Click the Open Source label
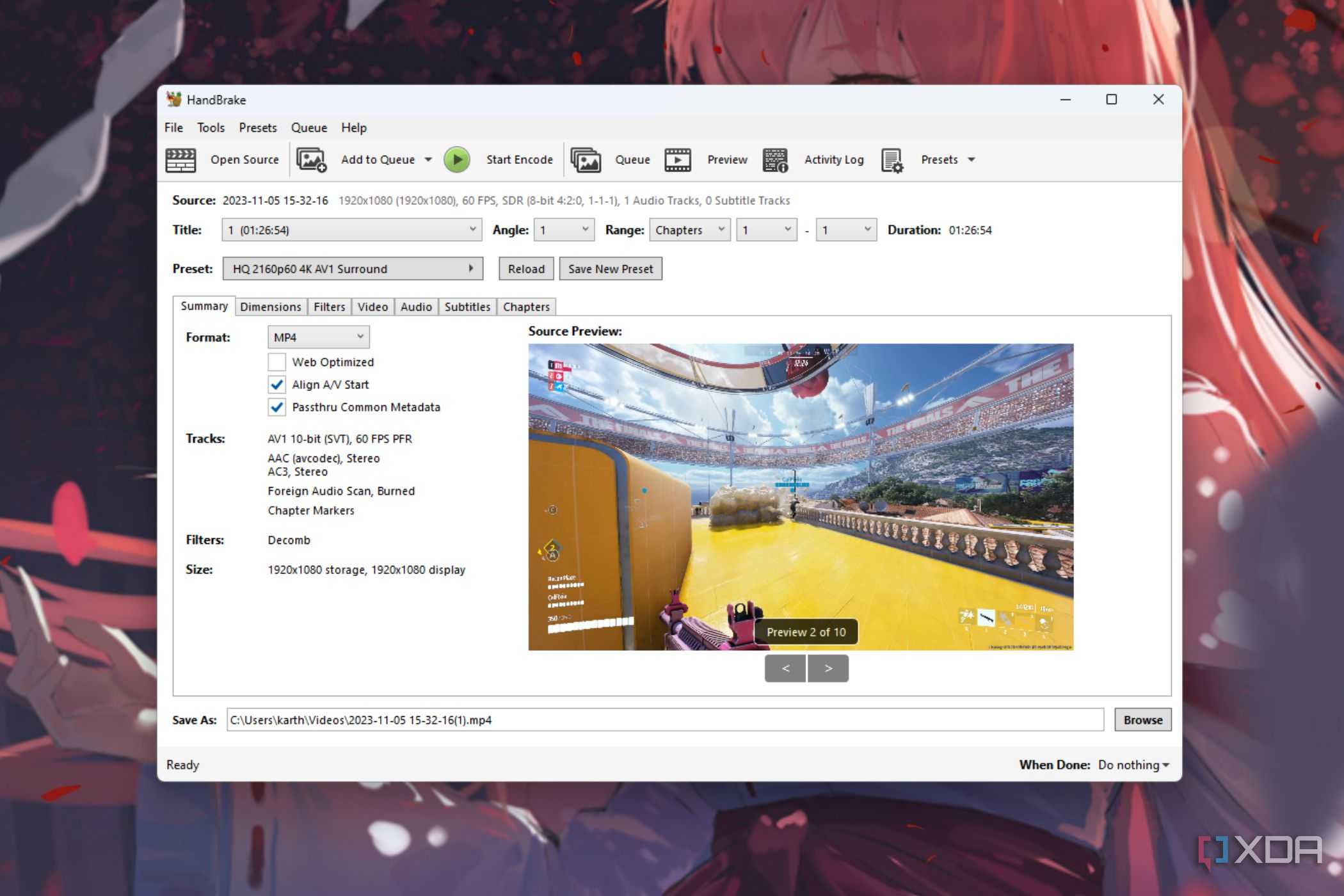Screen dimensions: 1344x896 tap(244, 160)
